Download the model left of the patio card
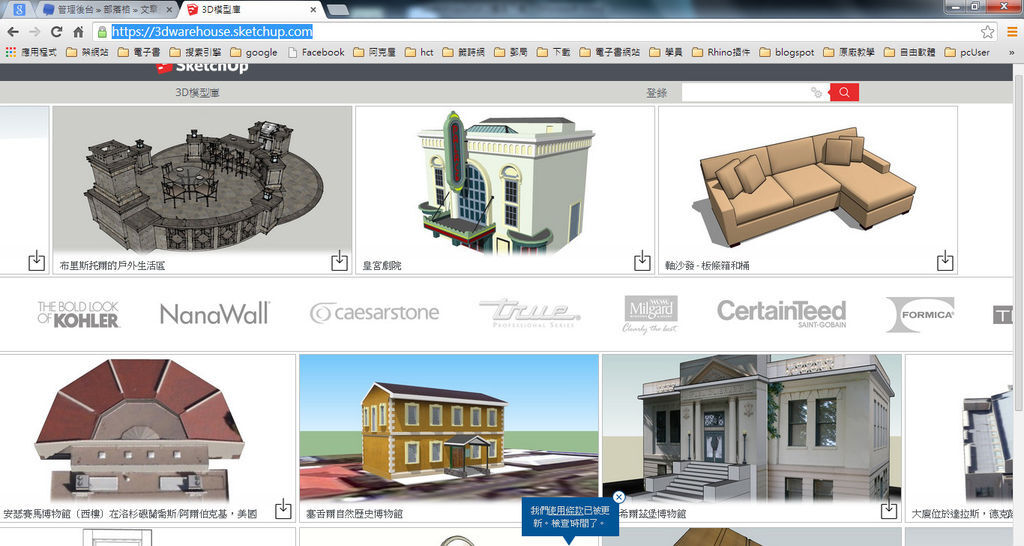1024x546 pixels. (x=37, y=261)
